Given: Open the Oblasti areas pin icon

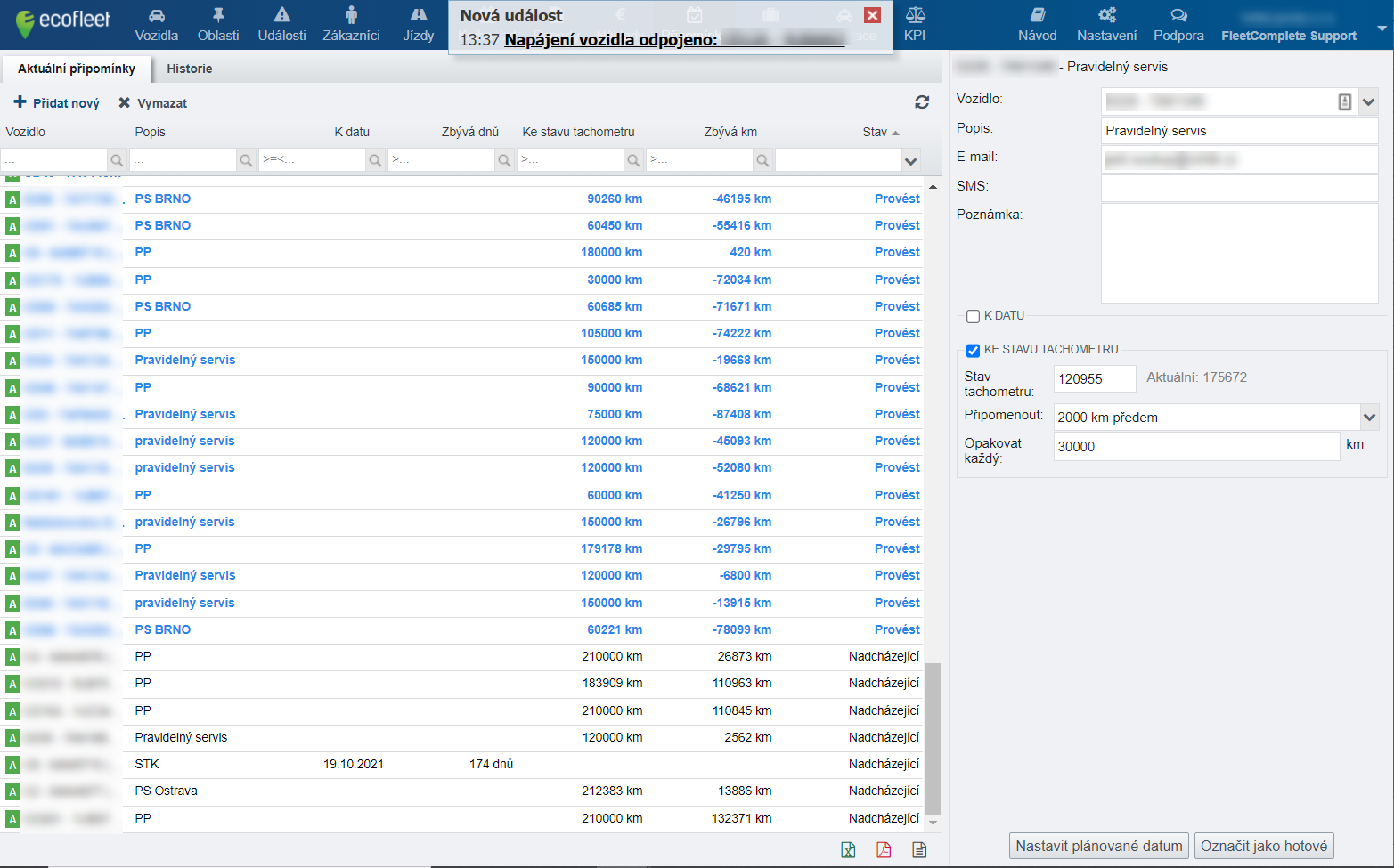Looking at the screenshot, I should [218, 24].
